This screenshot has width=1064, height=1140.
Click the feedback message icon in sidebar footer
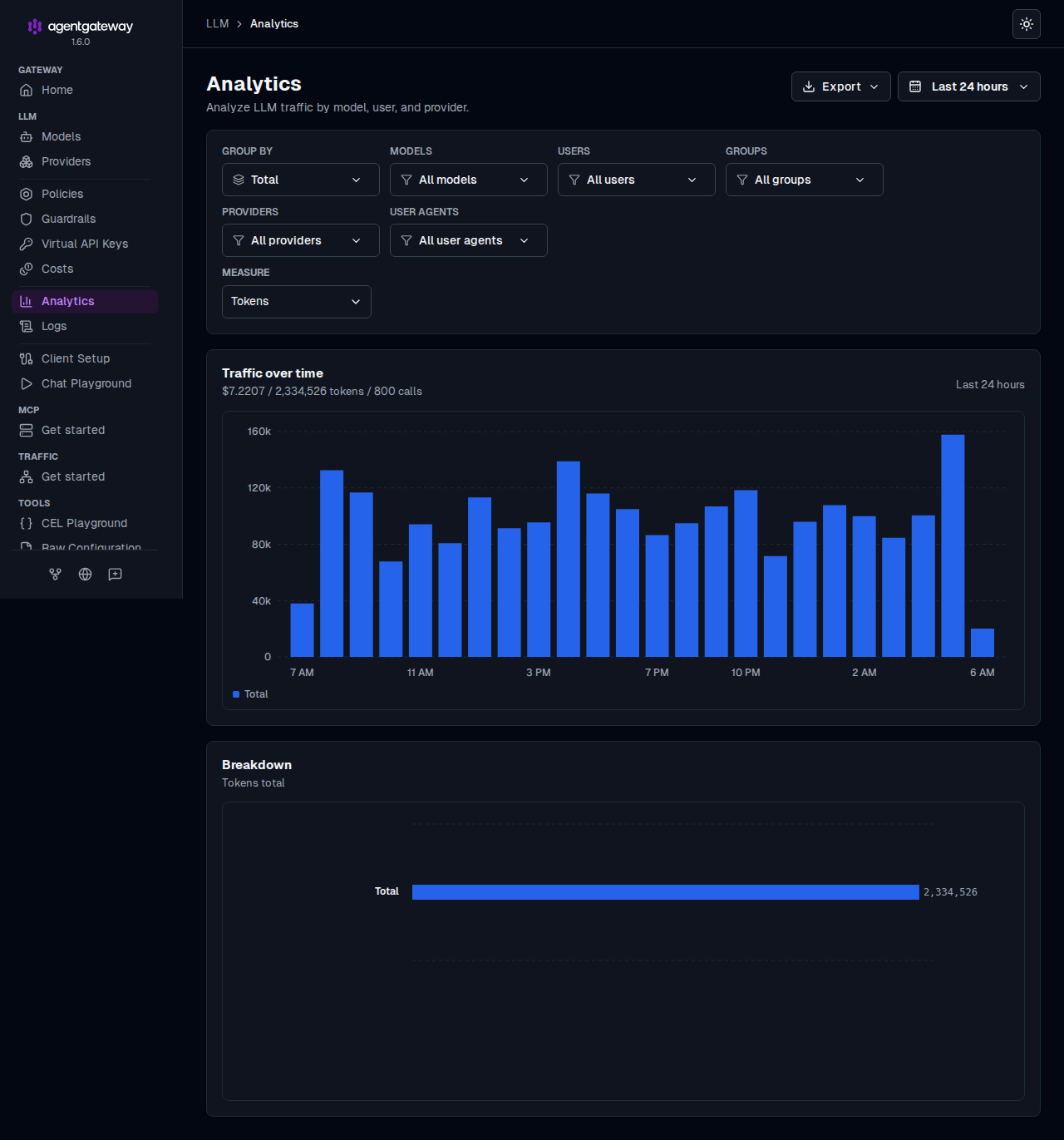(x=116, y=574)
